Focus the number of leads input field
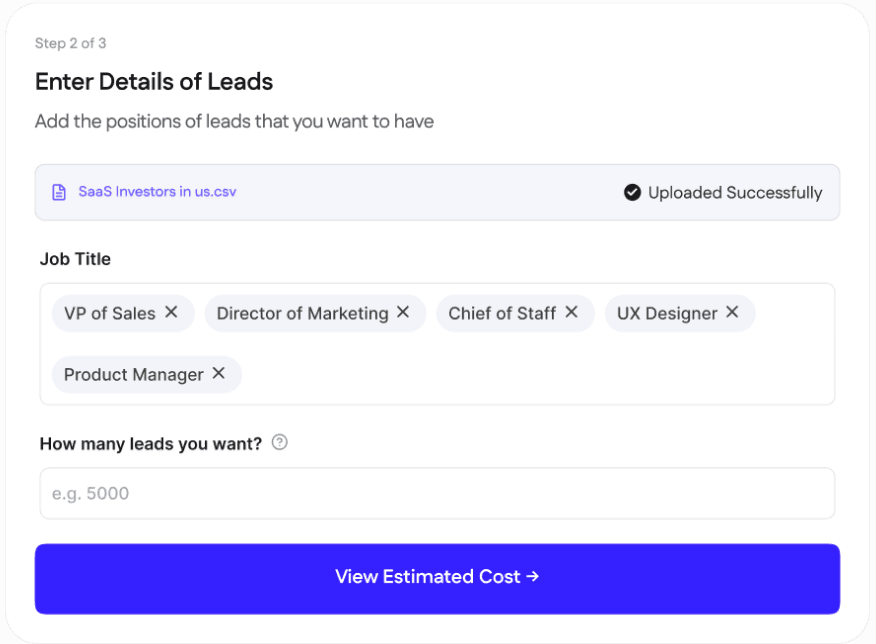The height and width of the screenshot is (644, 876). [x=437, y=493]
